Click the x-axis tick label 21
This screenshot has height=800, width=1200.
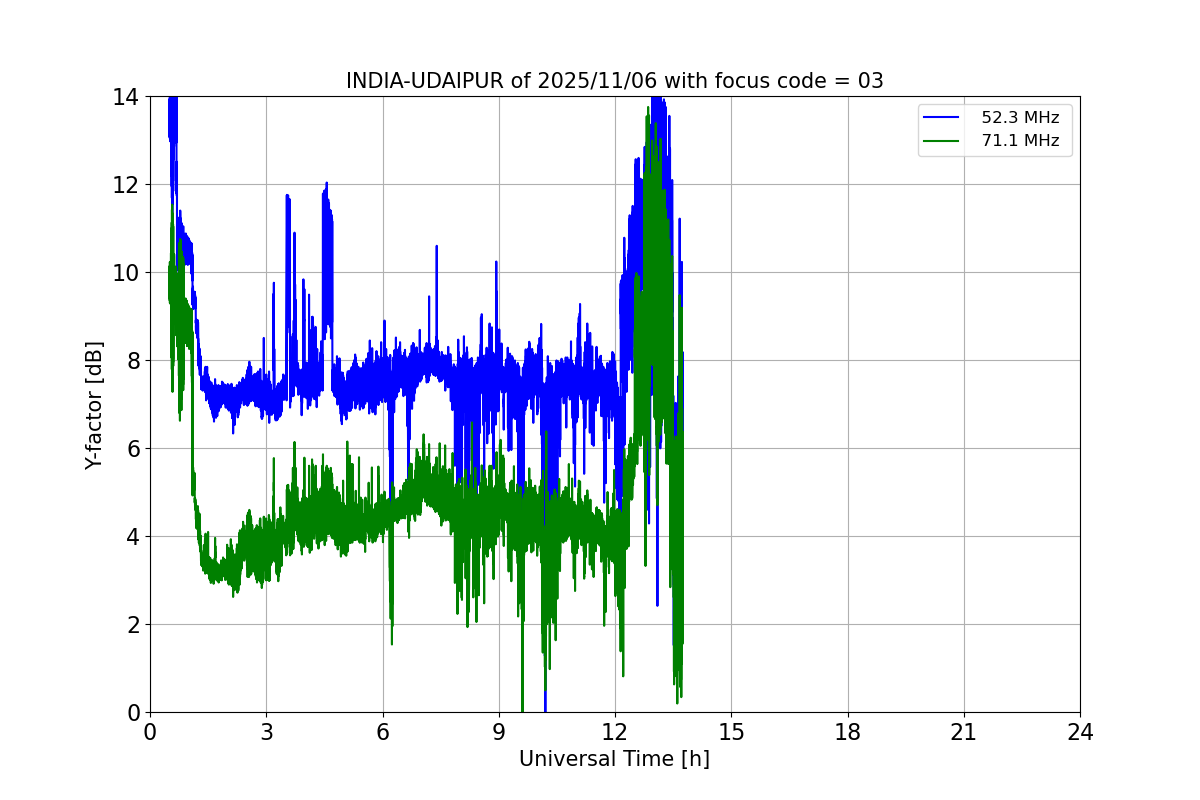[964, 732]
